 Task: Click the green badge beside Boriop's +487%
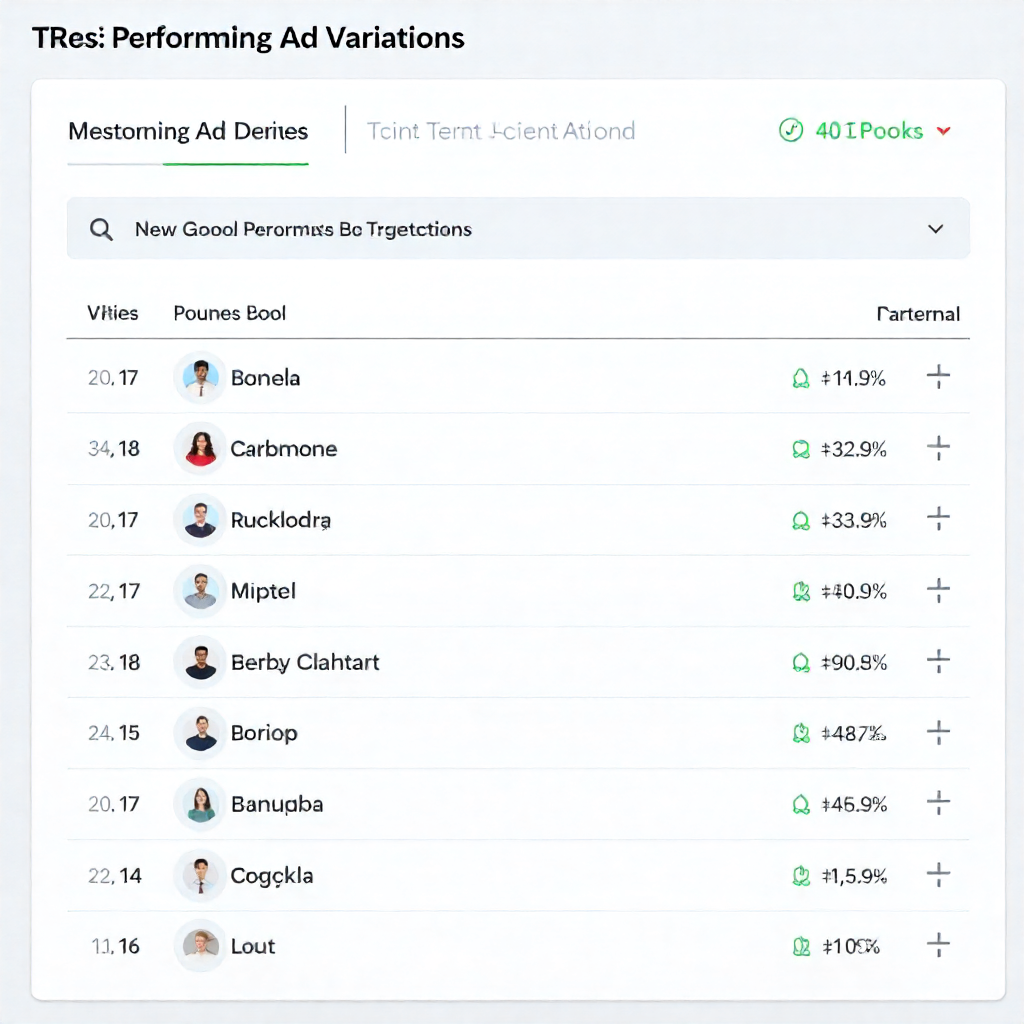click(x=800, y=732)
